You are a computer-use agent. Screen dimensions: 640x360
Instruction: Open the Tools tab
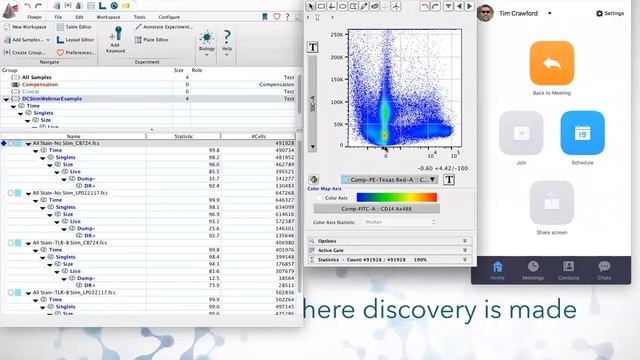139,17
